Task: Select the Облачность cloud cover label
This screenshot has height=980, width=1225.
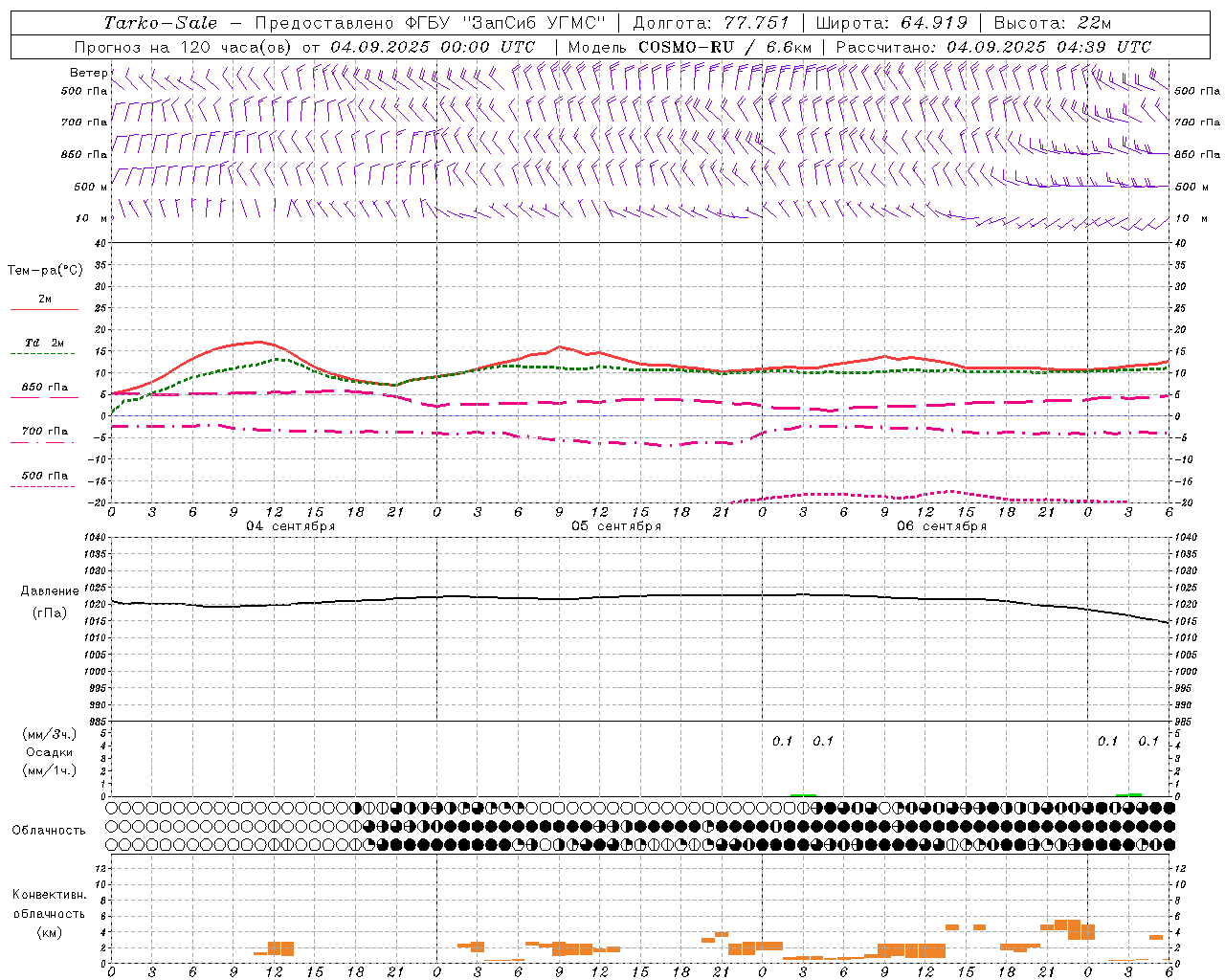Action: (x=49, y=830)
